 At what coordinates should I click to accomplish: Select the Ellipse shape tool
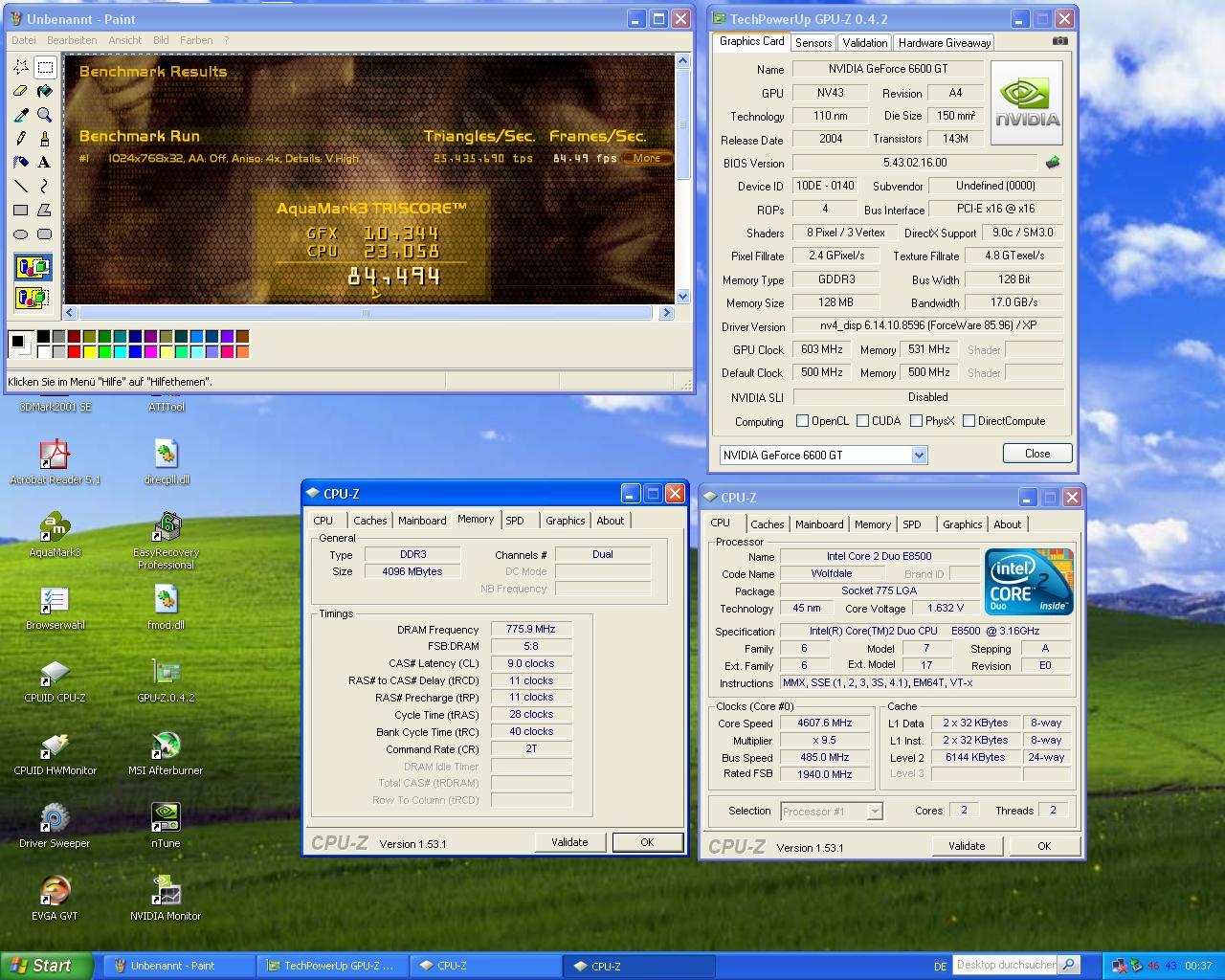pos(20,234)
